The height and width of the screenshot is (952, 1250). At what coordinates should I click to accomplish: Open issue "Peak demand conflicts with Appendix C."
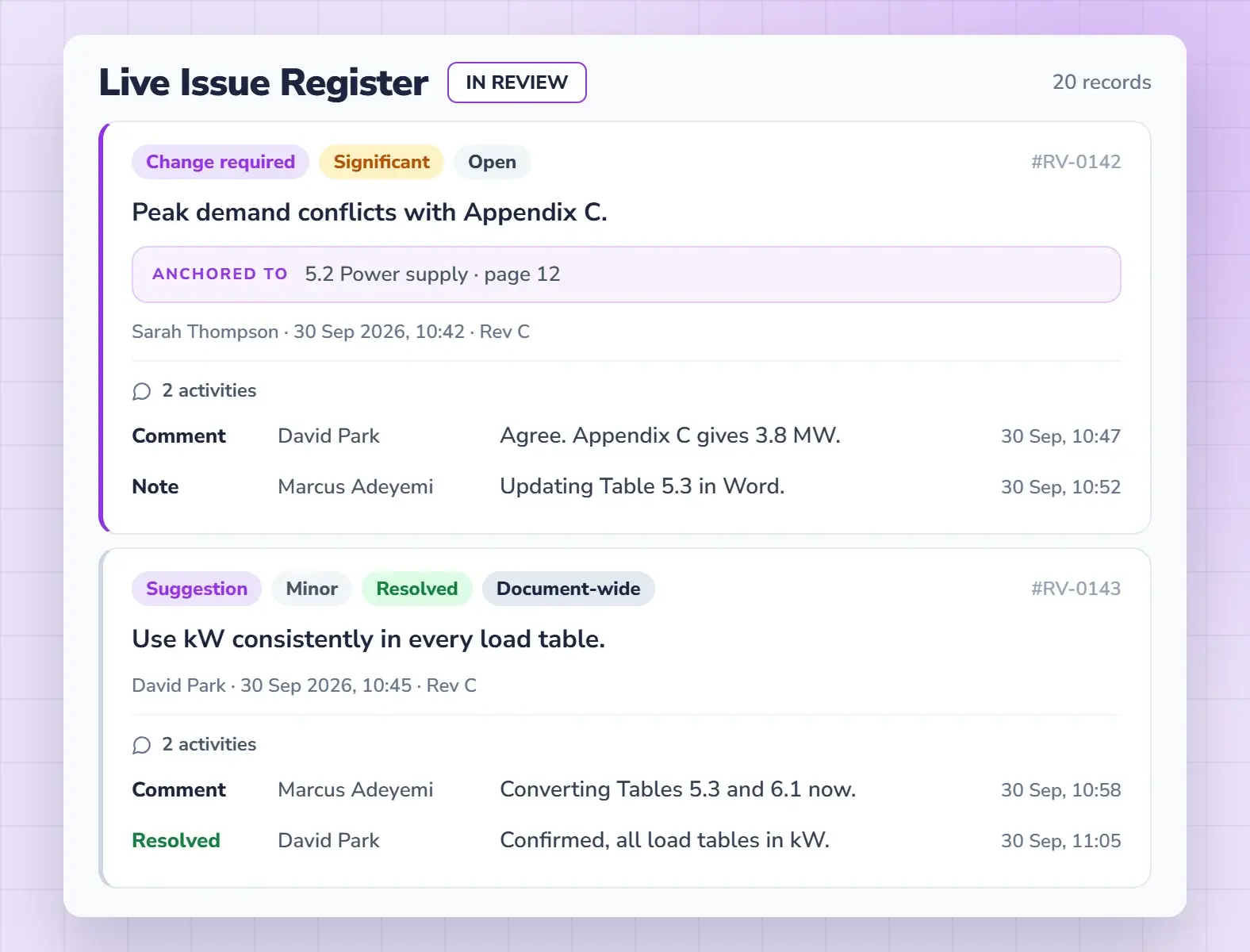[x=370, y=213]
